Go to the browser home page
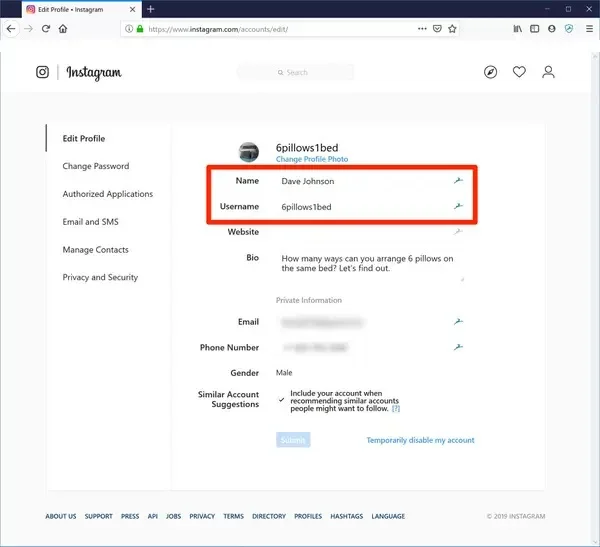The height and width of the screenshot is (547, 600). click(63, 29)
